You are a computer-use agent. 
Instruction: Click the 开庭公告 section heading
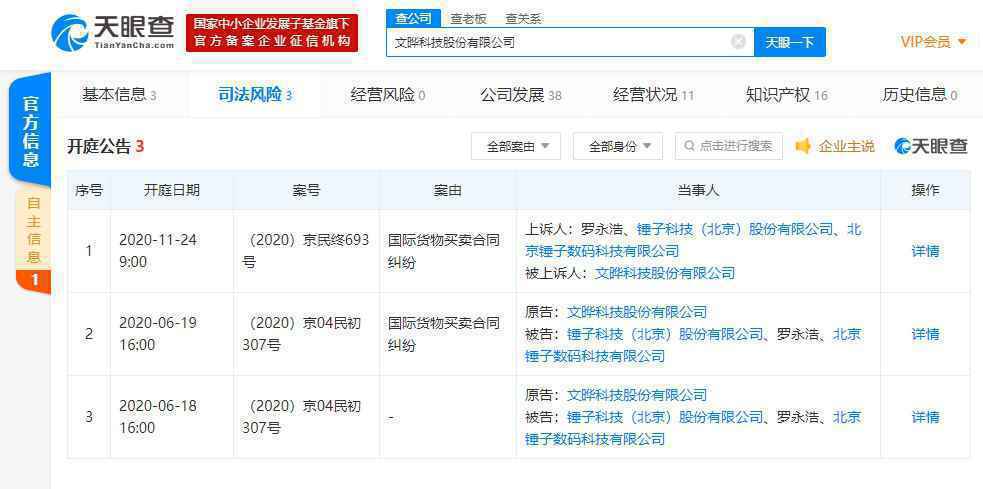pyautogui.click(x=106, y=147)
